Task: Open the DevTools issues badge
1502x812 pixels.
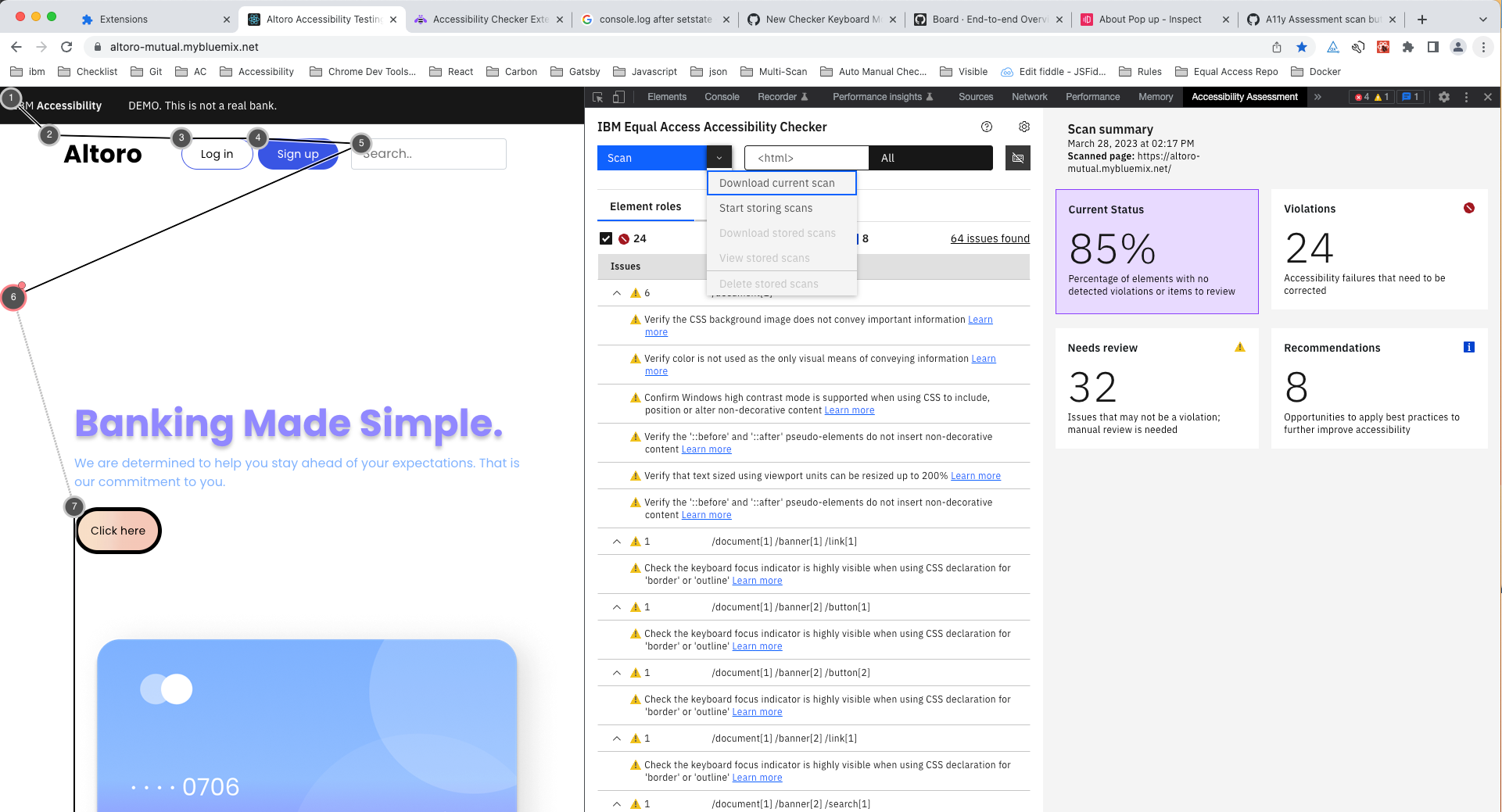Action: coord(1411,97)
